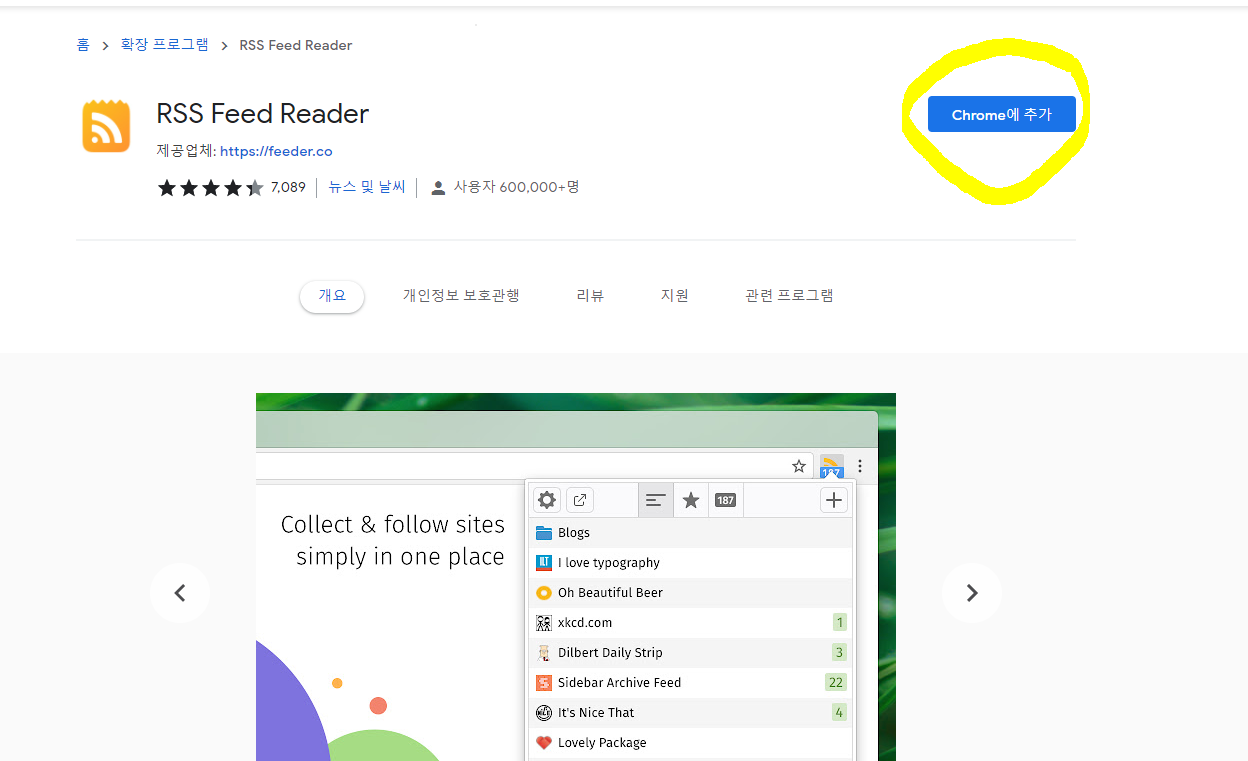
Task: Click the xkcd.com feed icon
Action: [544, 623]
